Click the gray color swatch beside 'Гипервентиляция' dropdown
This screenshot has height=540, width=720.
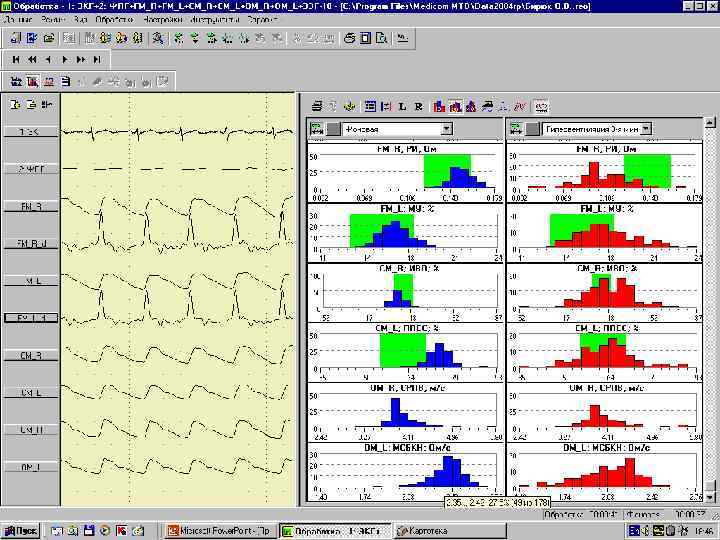pyautogui.click(x=532, y=129)
